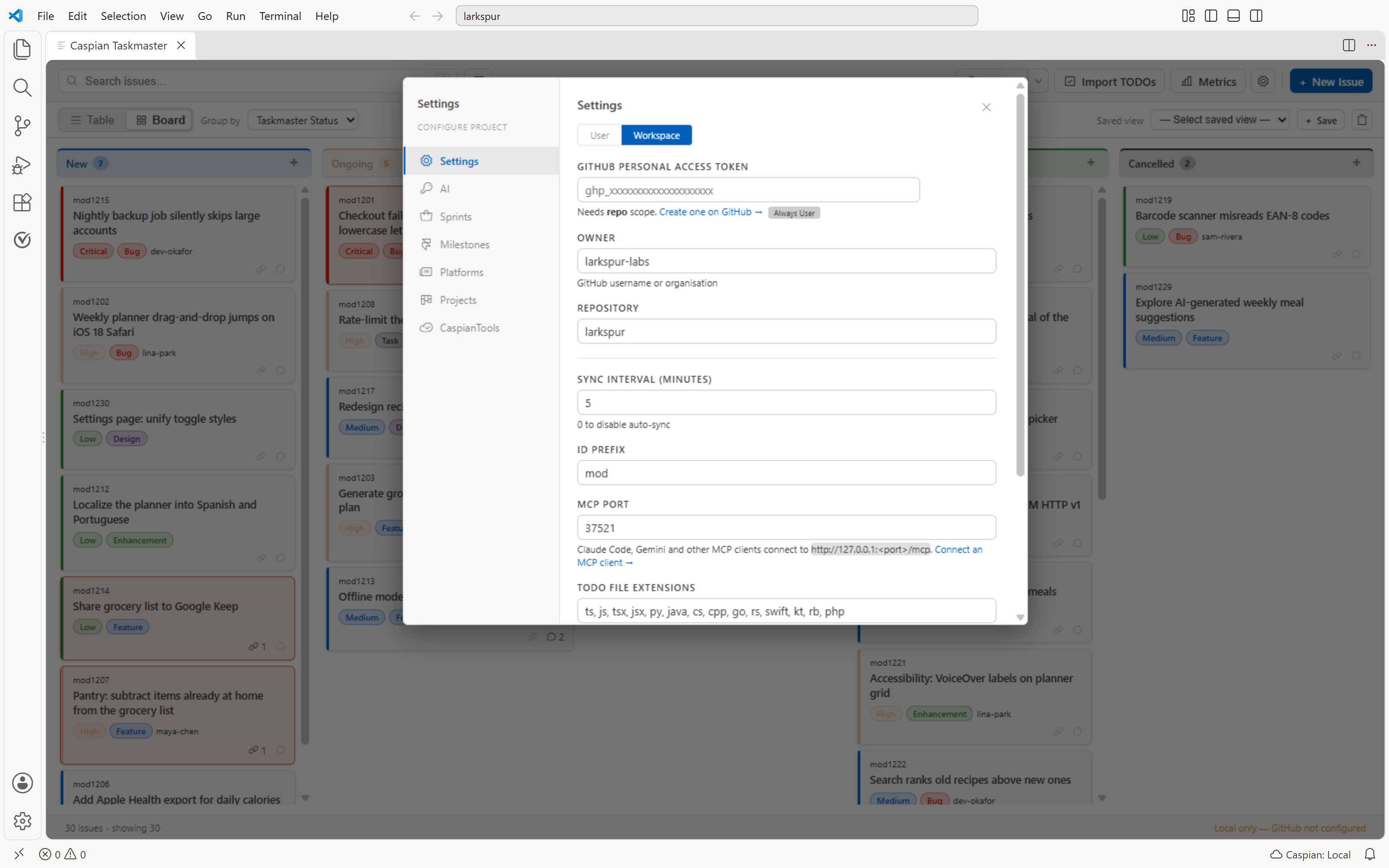Click the Owner input field
Image resolution: width=1389 pixels, height=868 pixels.
point(787,261)
